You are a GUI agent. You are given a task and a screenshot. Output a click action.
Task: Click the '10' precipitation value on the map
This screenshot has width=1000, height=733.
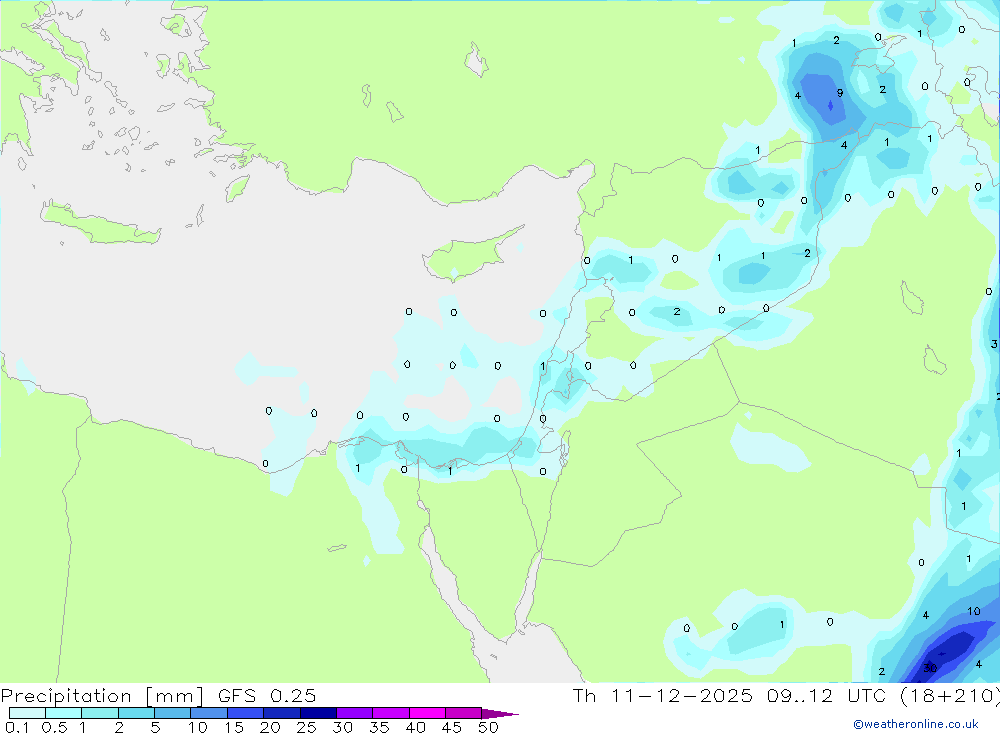974,611
